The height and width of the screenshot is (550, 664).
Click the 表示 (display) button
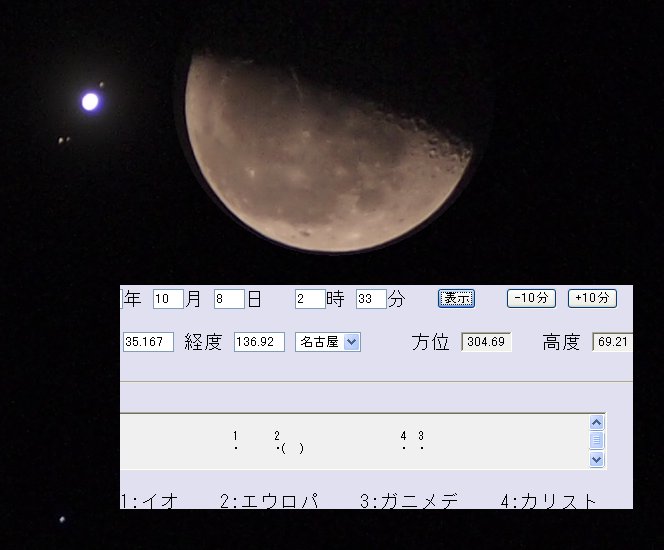(456, 298)
